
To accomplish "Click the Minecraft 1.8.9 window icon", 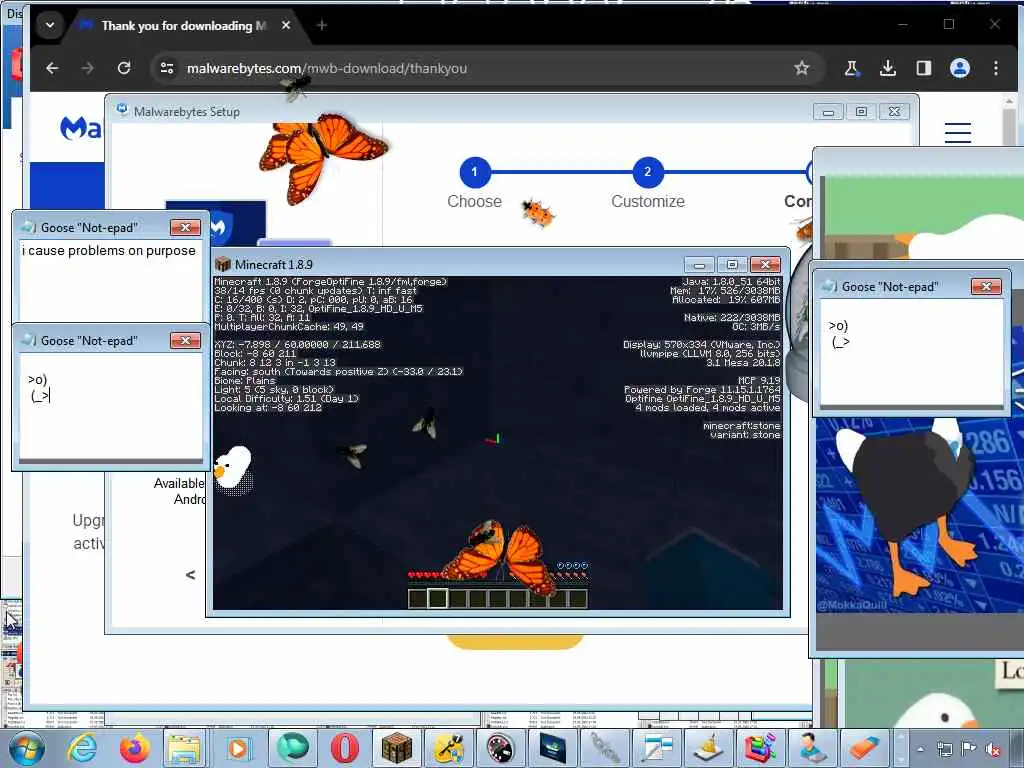I will (x=223, y=264).
